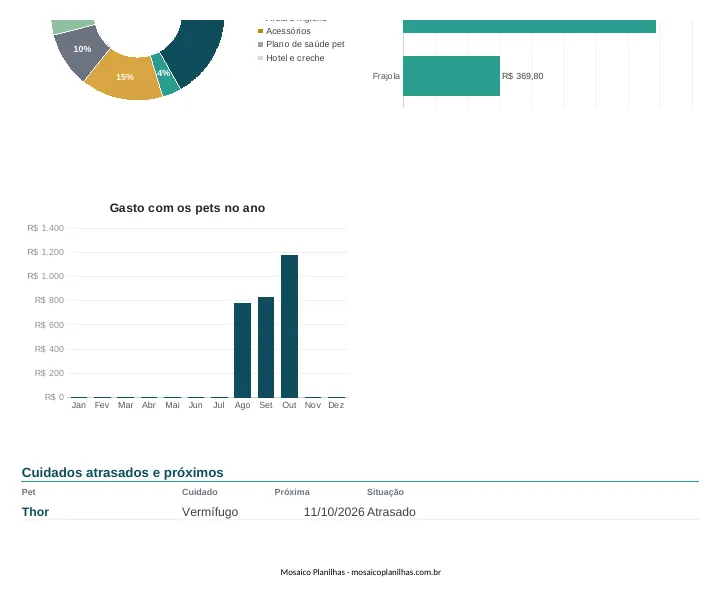Click the Ago bar in yearly chart
719x597 pixels.
point(242,350)
